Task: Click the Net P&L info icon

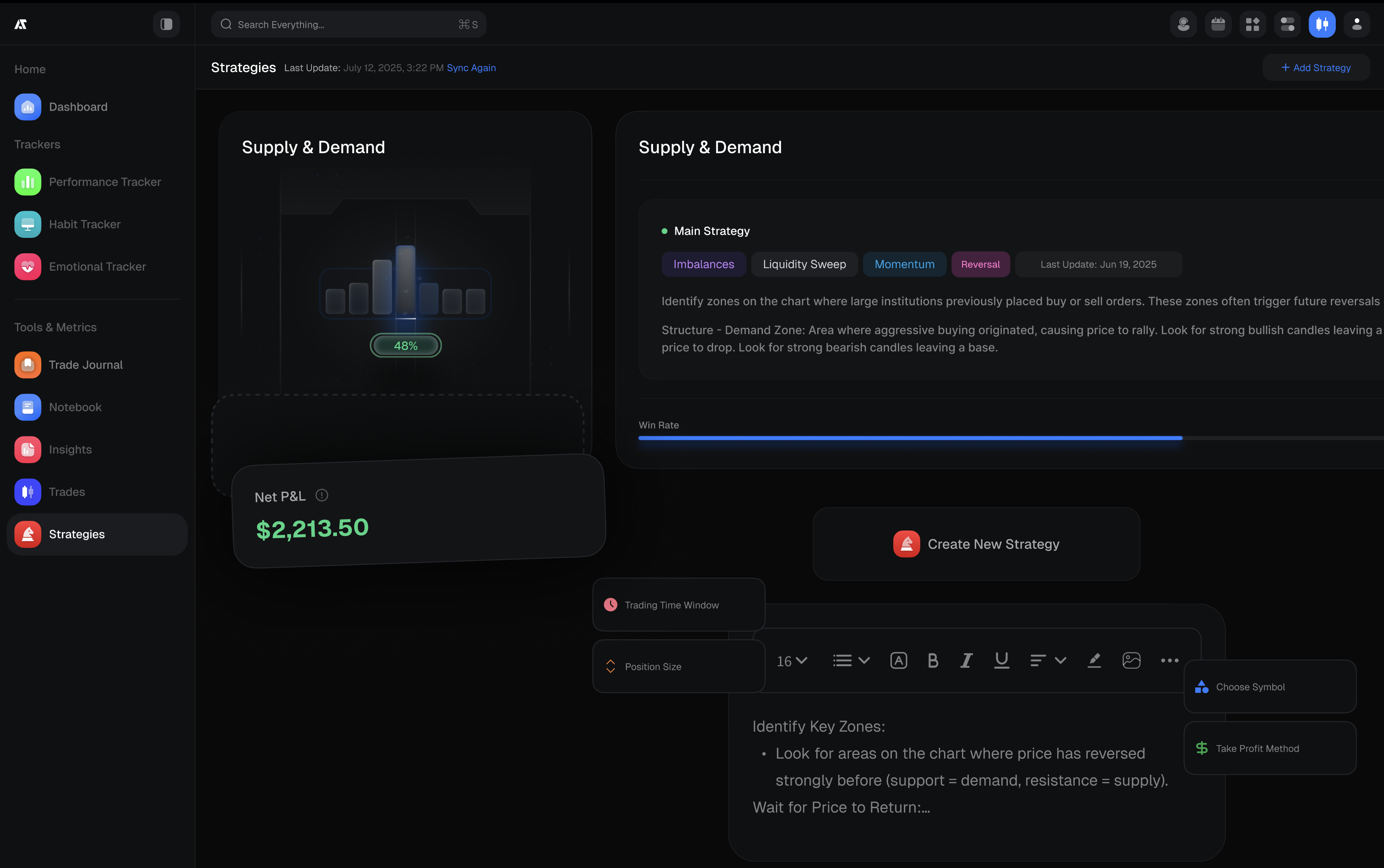Action: [321, 495]
